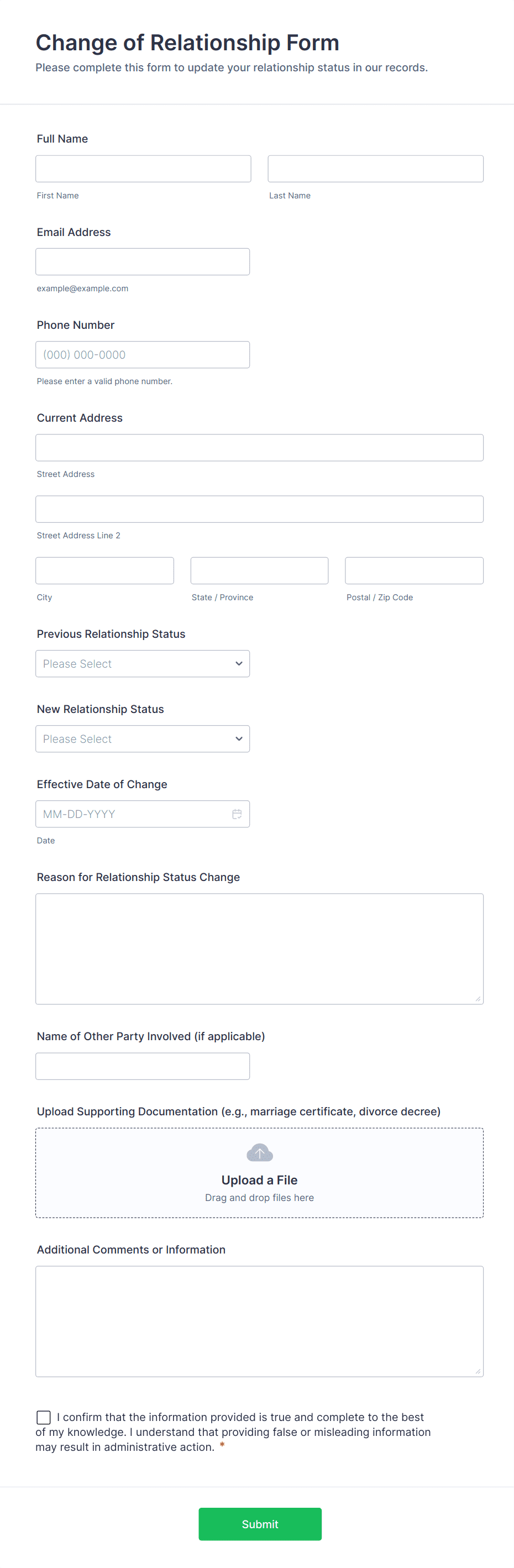Click Additional Comments or Information textarea
This screenshot has height=1568, width=514.
click(x=259, y=1321)
